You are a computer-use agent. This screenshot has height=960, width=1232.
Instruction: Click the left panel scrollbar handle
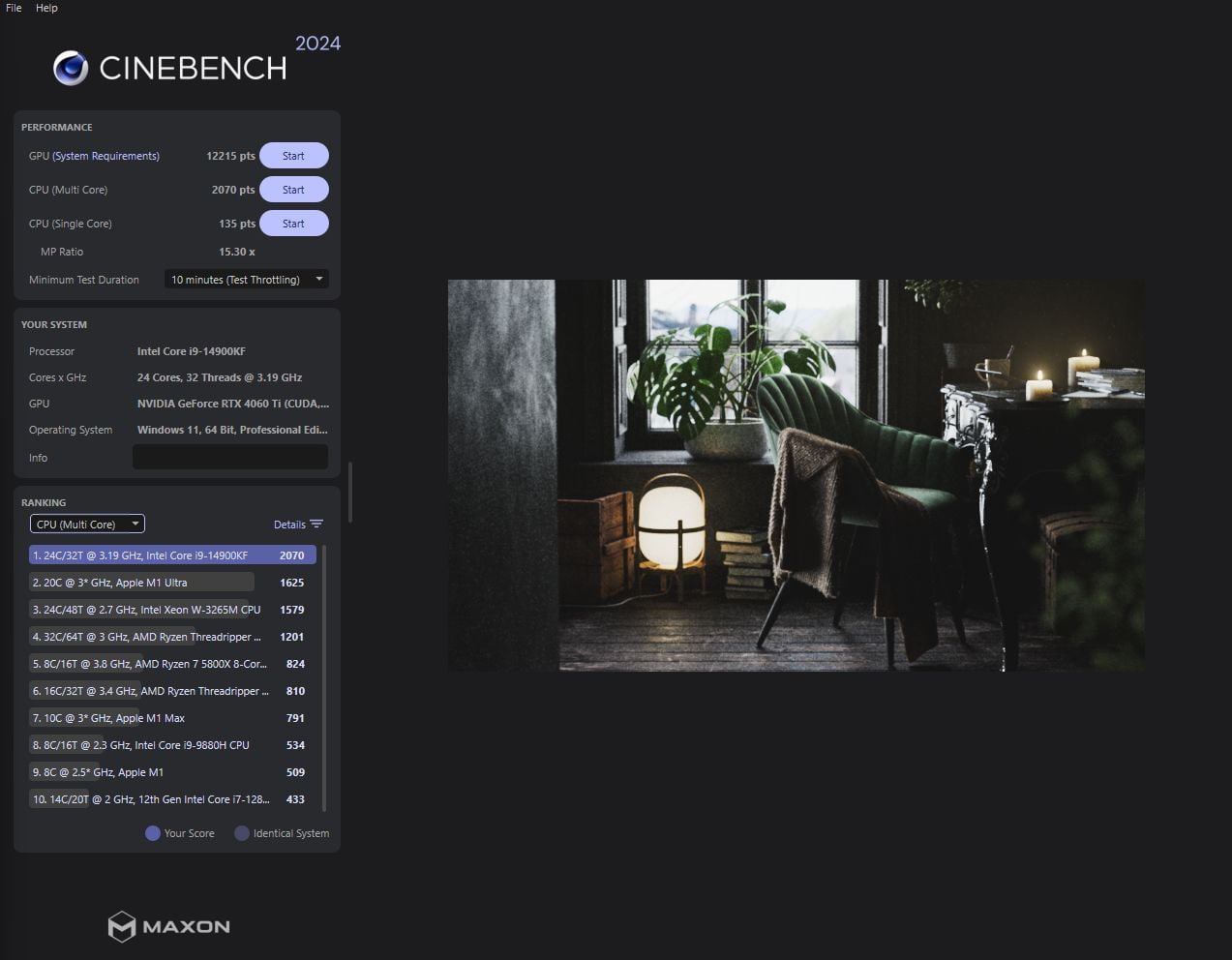point(349,493)
